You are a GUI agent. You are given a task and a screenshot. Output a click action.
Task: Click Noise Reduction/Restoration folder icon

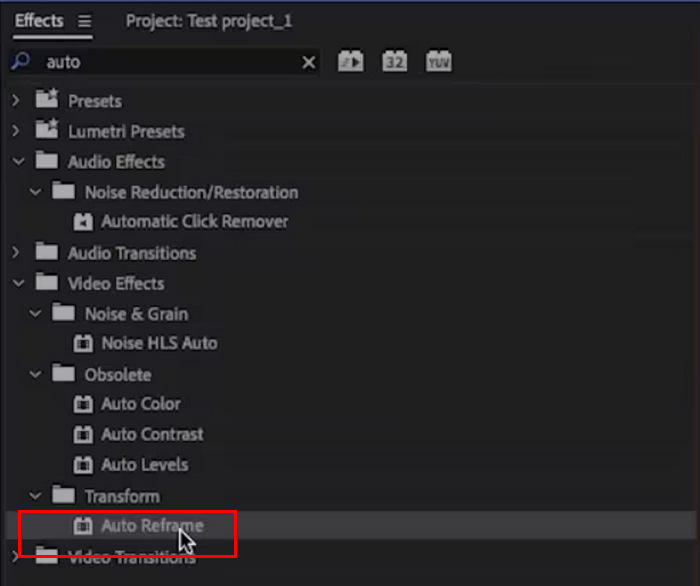click(63, 191)
